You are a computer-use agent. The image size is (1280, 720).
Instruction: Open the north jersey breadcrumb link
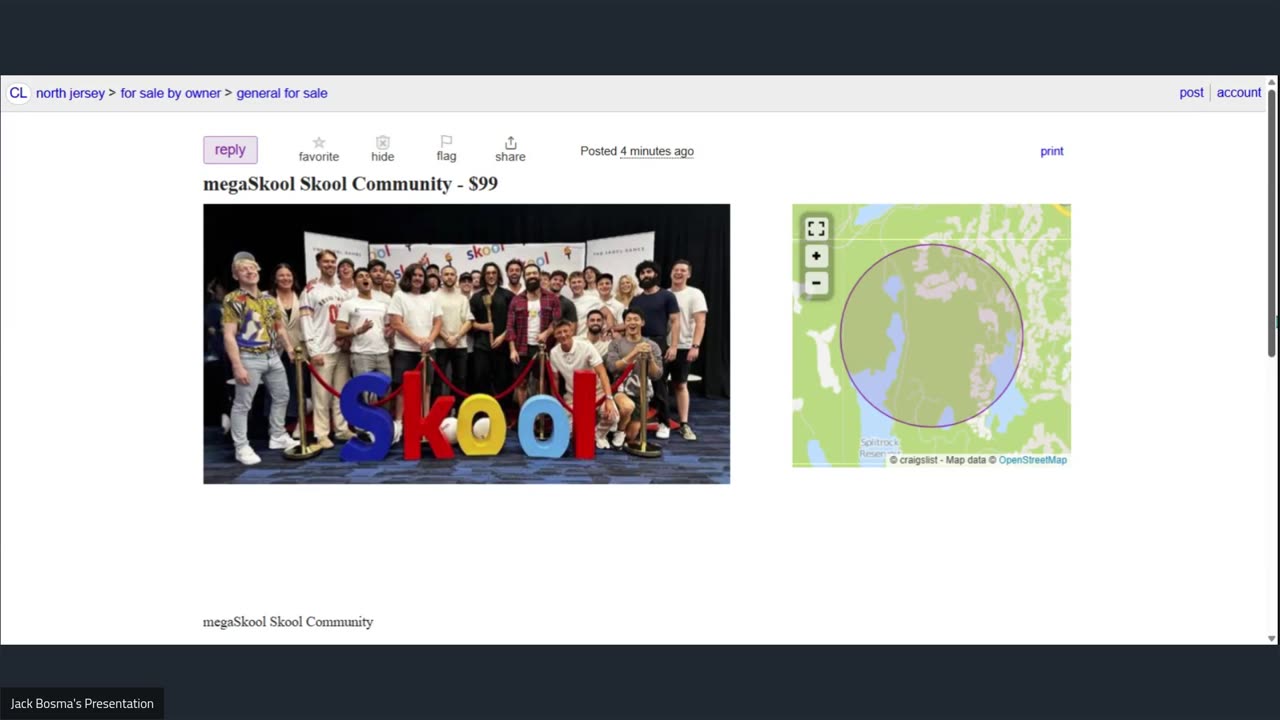[x=70, y=93]
